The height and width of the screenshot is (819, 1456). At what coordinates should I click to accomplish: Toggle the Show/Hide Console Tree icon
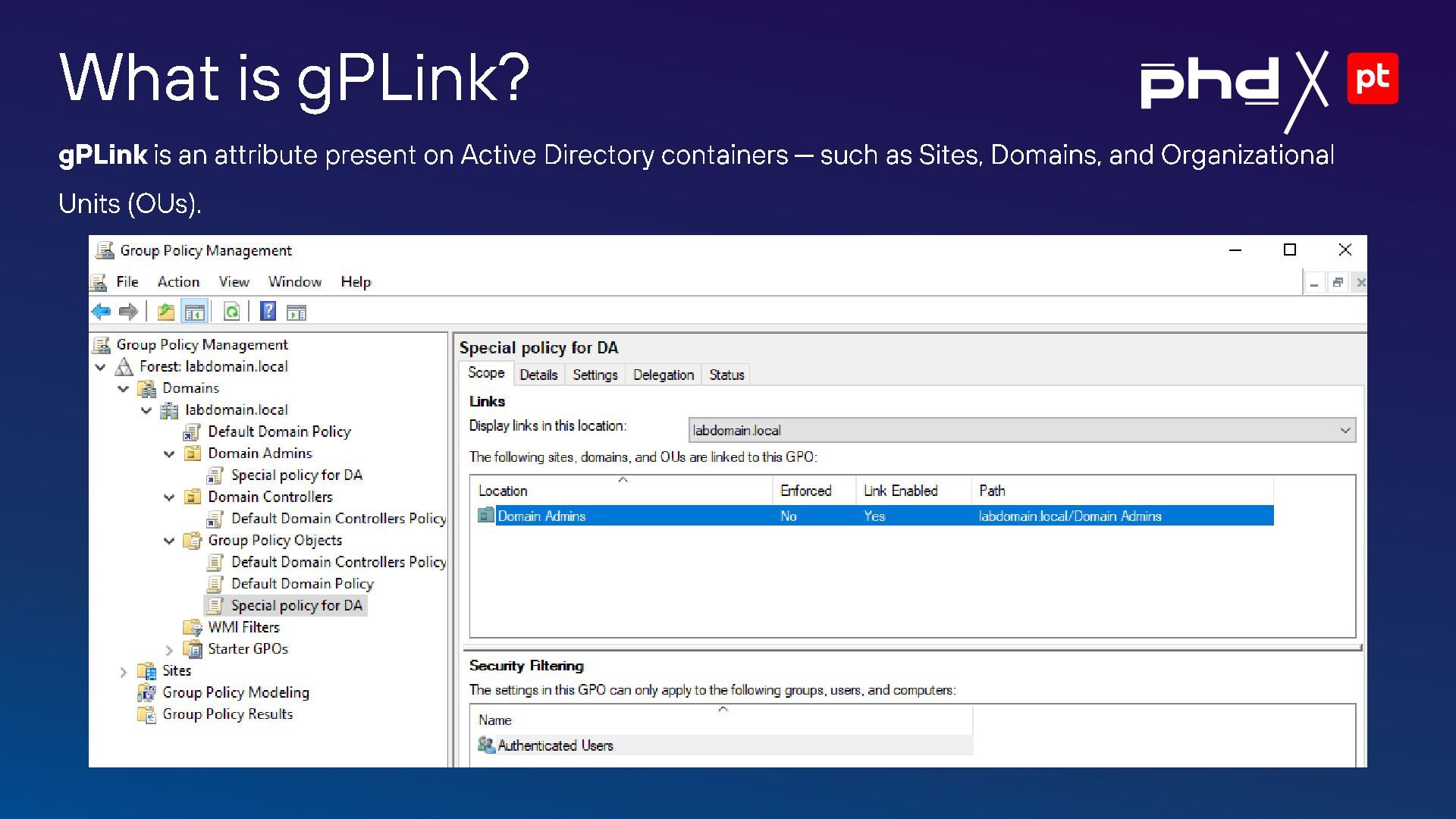(195, 312)
